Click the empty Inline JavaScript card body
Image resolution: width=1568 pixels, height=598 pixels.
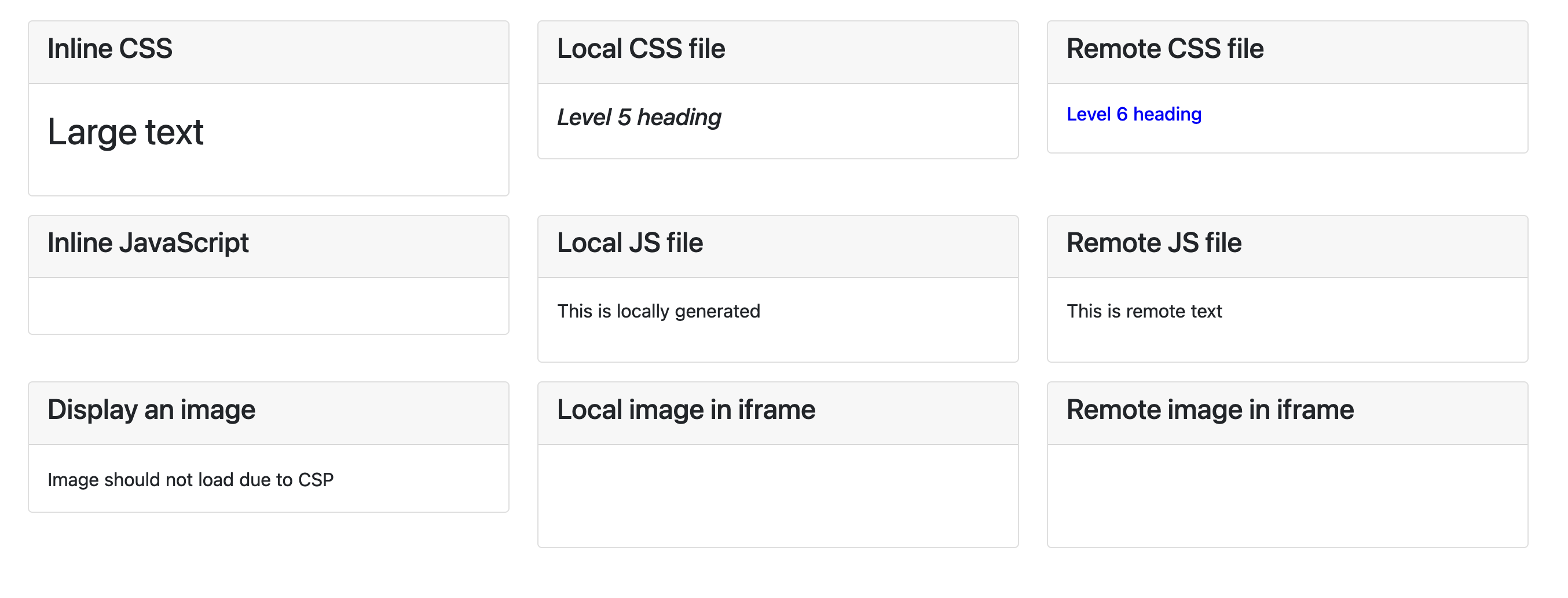click(268, 307)
